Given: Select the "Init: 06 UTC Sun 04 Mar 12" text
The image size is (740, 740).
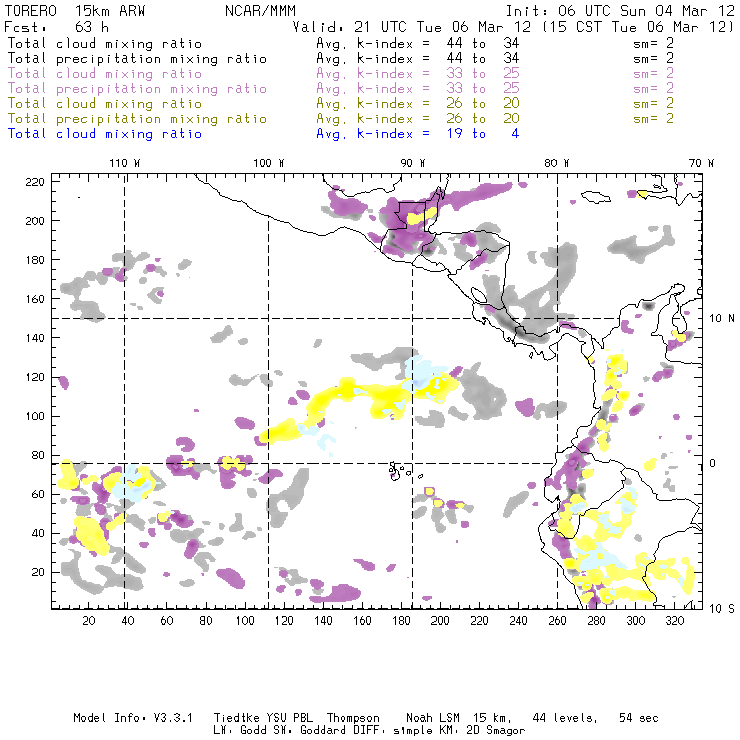Looking at the screenshot, I should click(x=620, y=11).
